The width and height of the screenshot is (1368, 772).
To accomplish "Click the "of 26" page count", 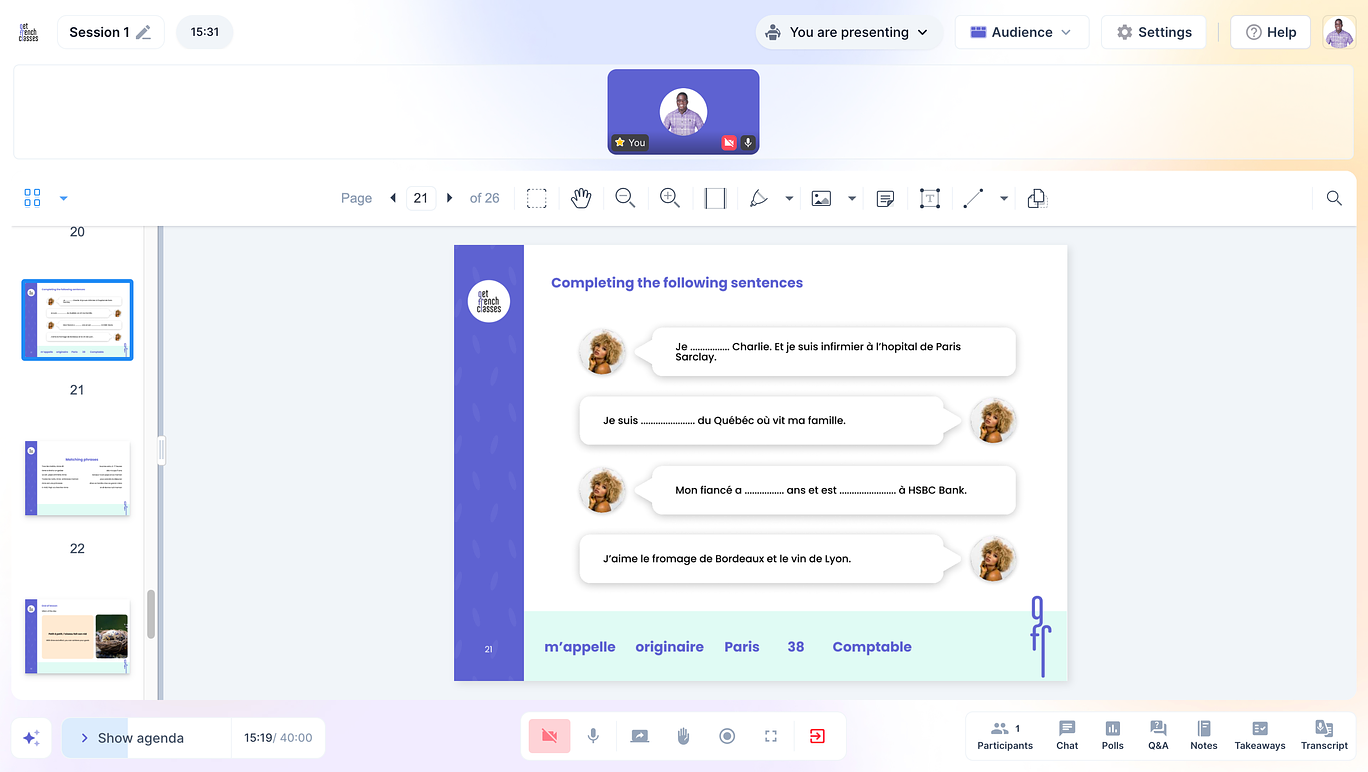I will [485, 198].
